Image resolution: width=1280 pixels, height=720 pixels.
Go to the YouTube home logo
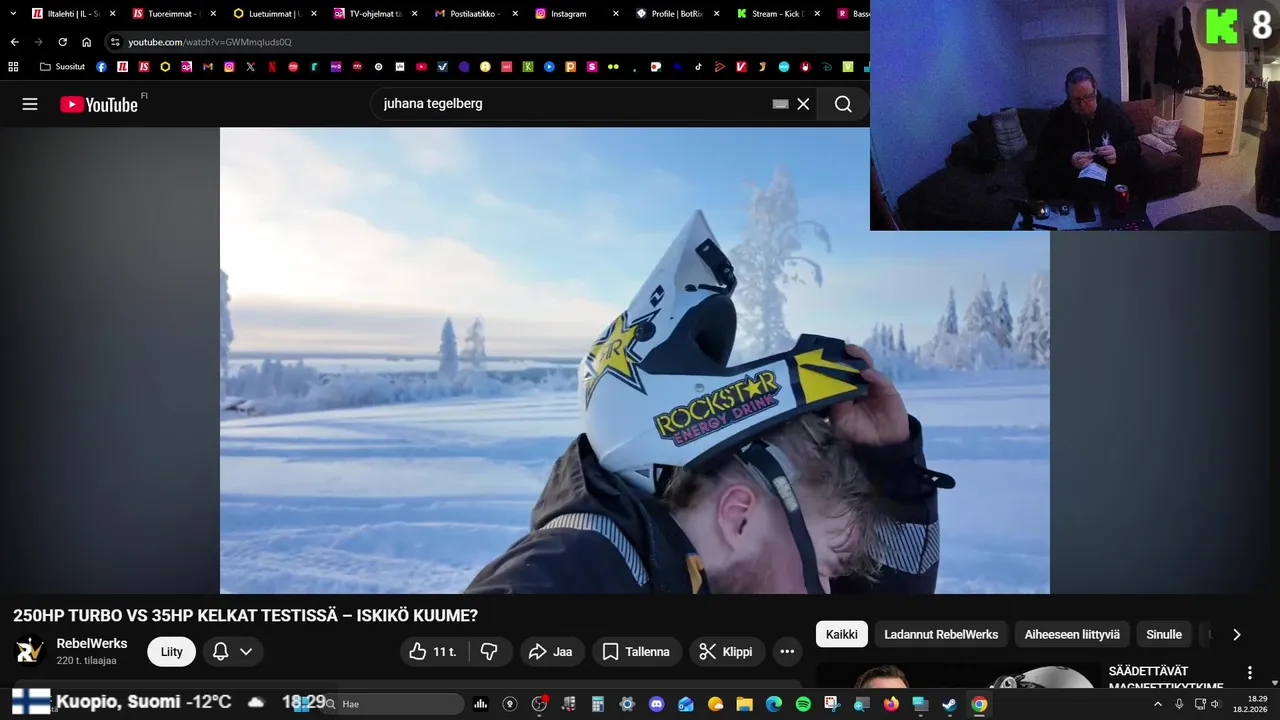[x=98, y=104]
